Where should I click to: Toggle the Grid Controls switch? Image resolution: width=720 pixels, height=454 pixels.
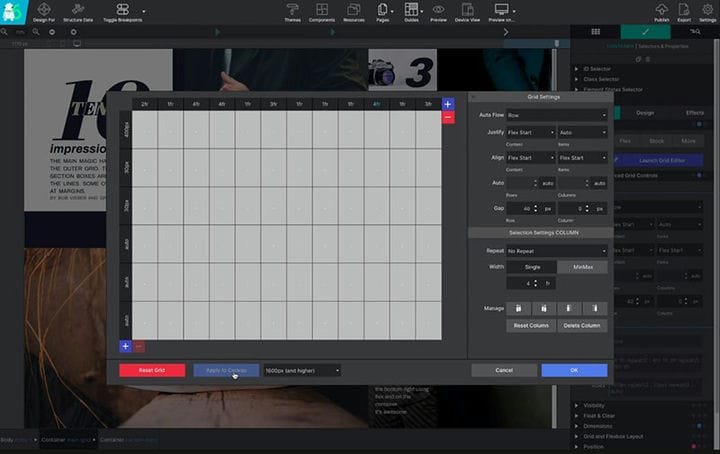click(x=699, y=175)
